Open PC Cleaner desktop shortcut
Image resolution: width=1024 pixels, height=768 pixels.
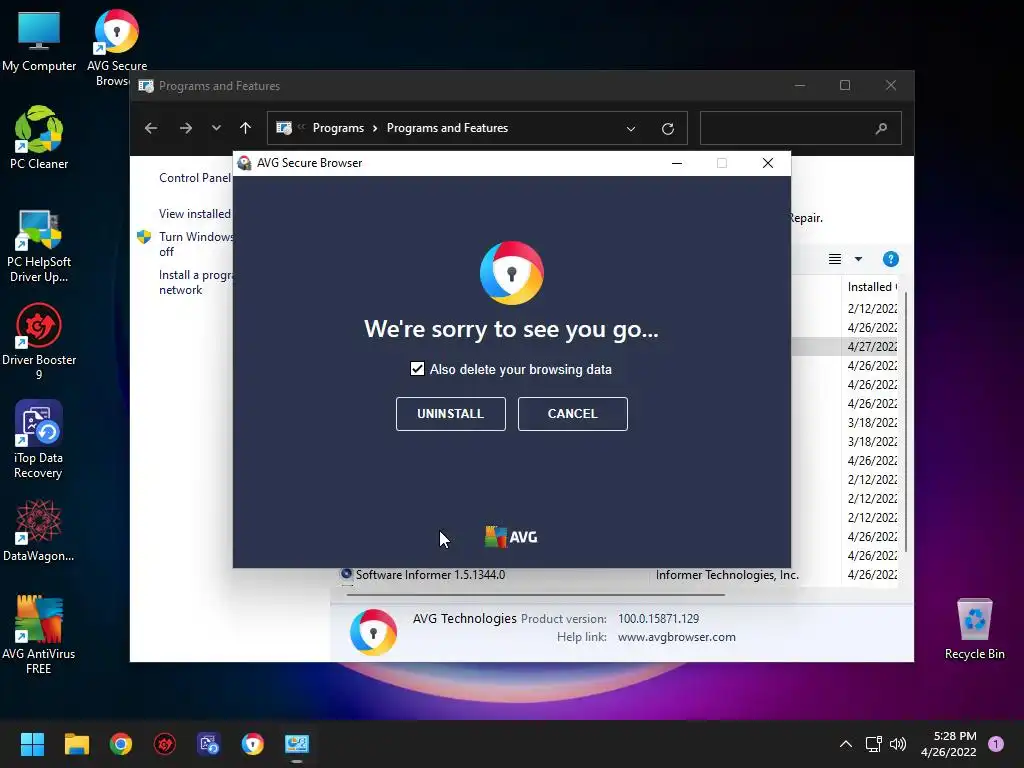(39, 138)
